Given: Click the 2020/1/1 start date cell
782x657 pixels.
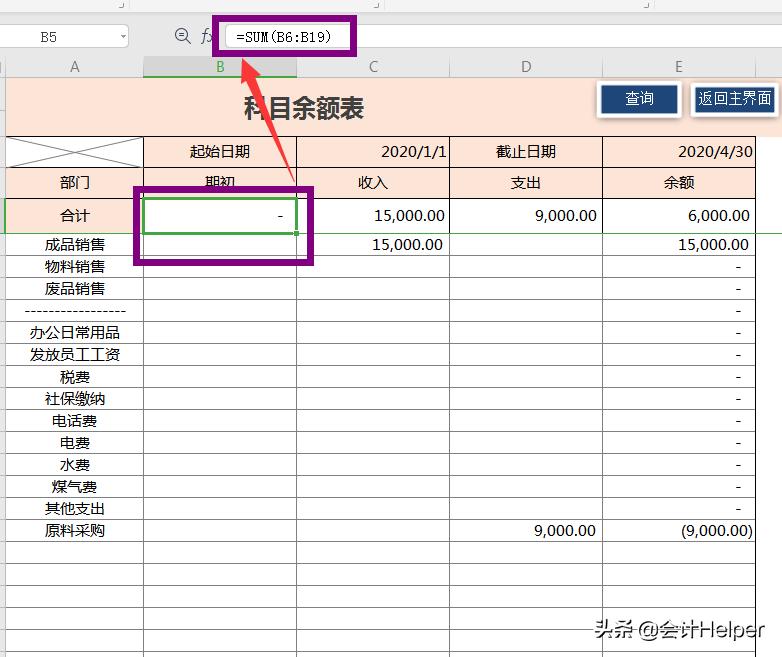Looking at the screenshot, I should pos(373,152).
